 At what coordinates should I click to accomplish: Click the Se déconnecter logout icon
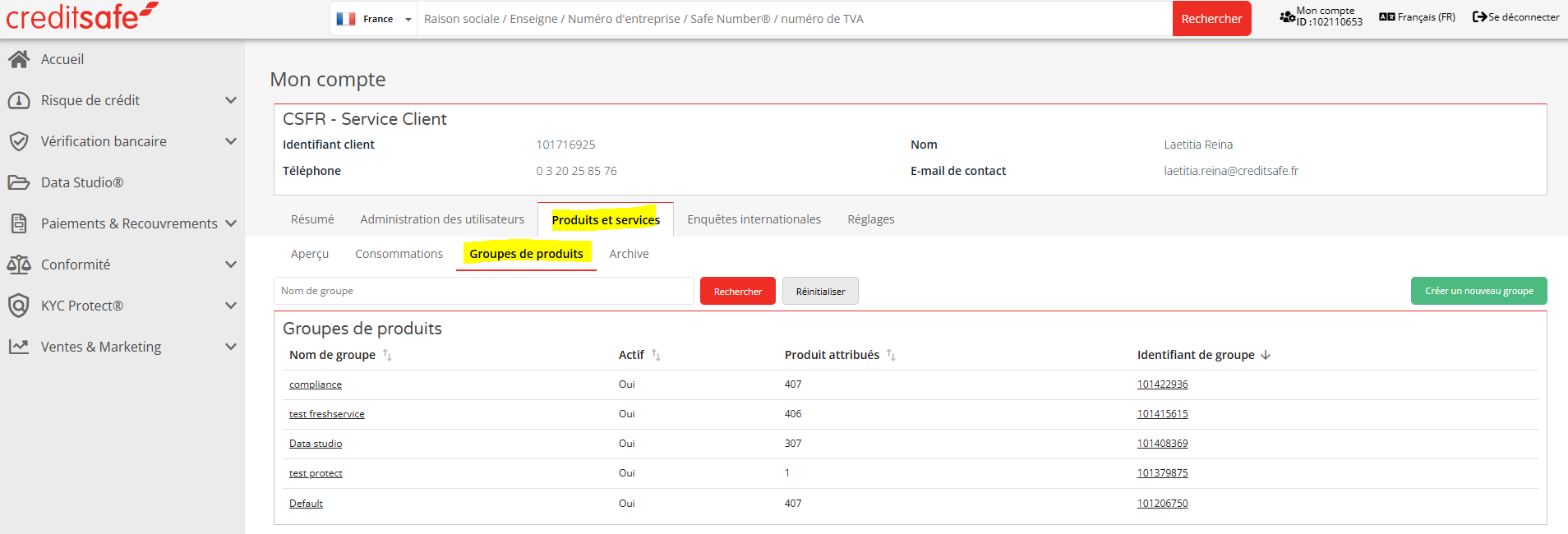[x=1479, y=17]
